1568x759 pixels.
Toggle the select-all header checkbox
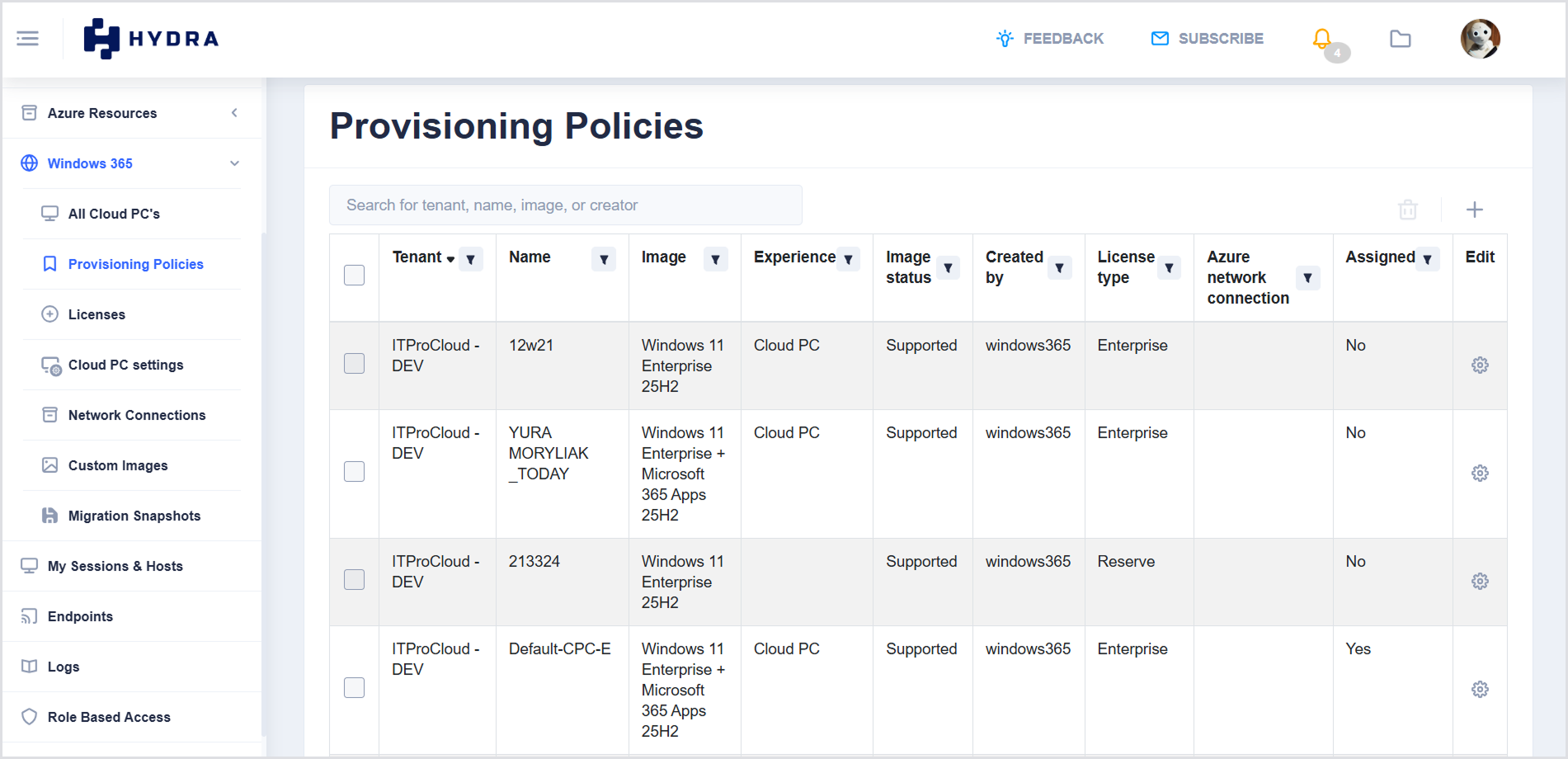[355, 276]
